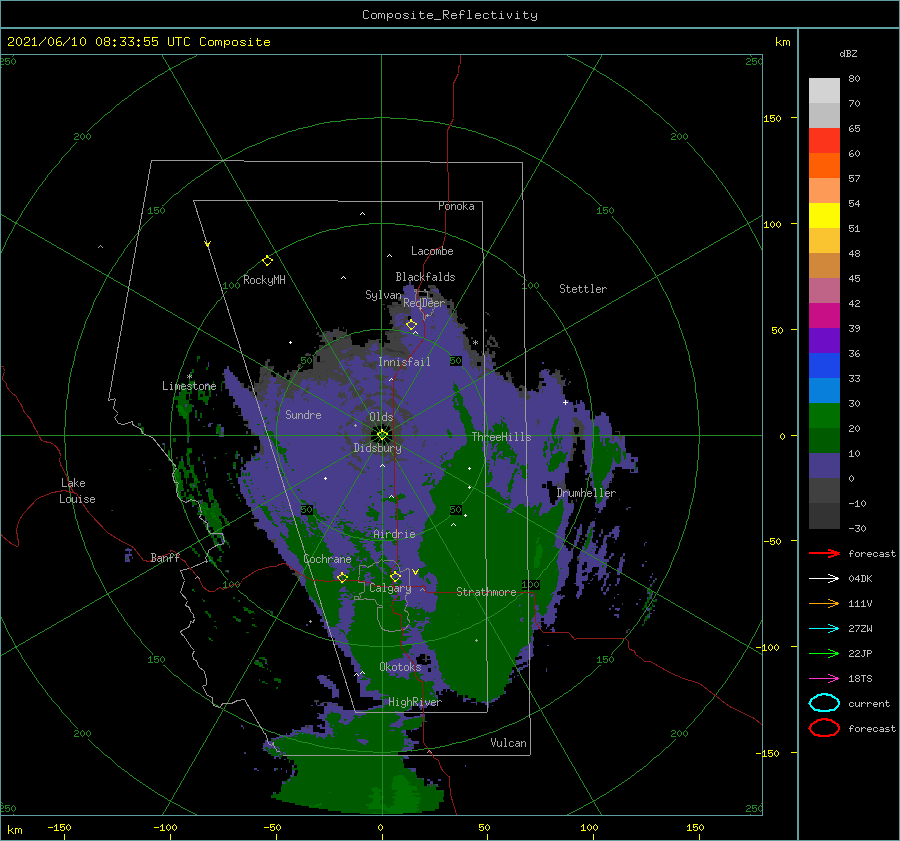Select the orange 111V arrow icon
The width and height of the screenshot is (900, 841).
[824, 603]
